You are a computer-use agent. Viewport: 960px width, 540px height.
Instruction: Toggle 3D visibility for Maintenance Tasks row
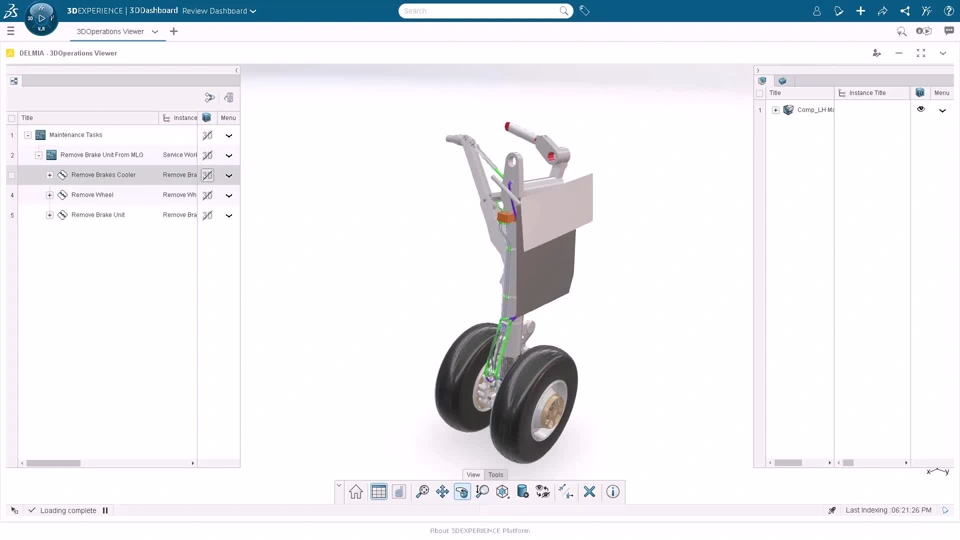tap(208, 135)
